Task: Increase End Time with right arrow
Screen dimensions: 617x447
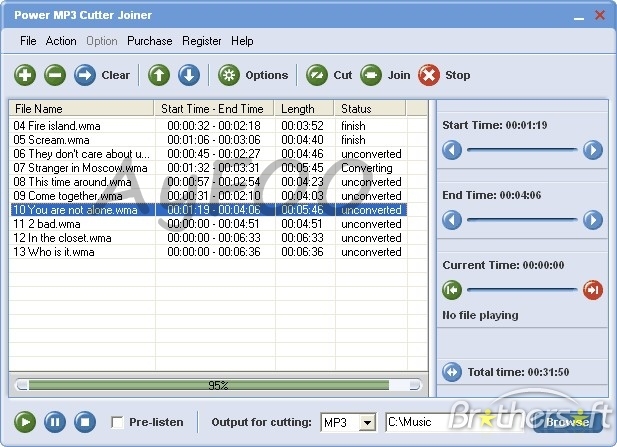Action: (593, 220)
